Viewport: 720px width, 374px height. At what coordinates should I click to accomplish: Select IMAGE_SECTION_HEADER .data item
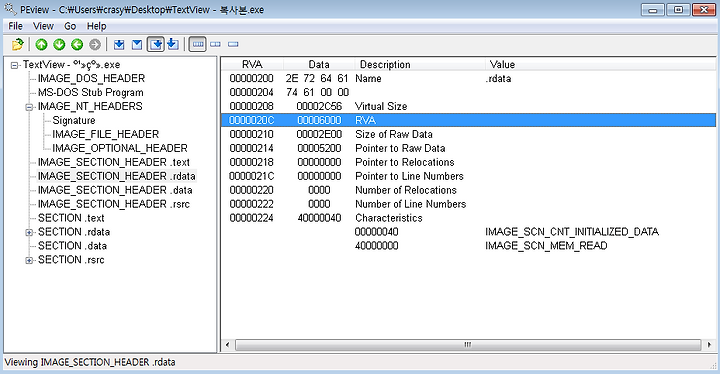[x=115, y=190]
